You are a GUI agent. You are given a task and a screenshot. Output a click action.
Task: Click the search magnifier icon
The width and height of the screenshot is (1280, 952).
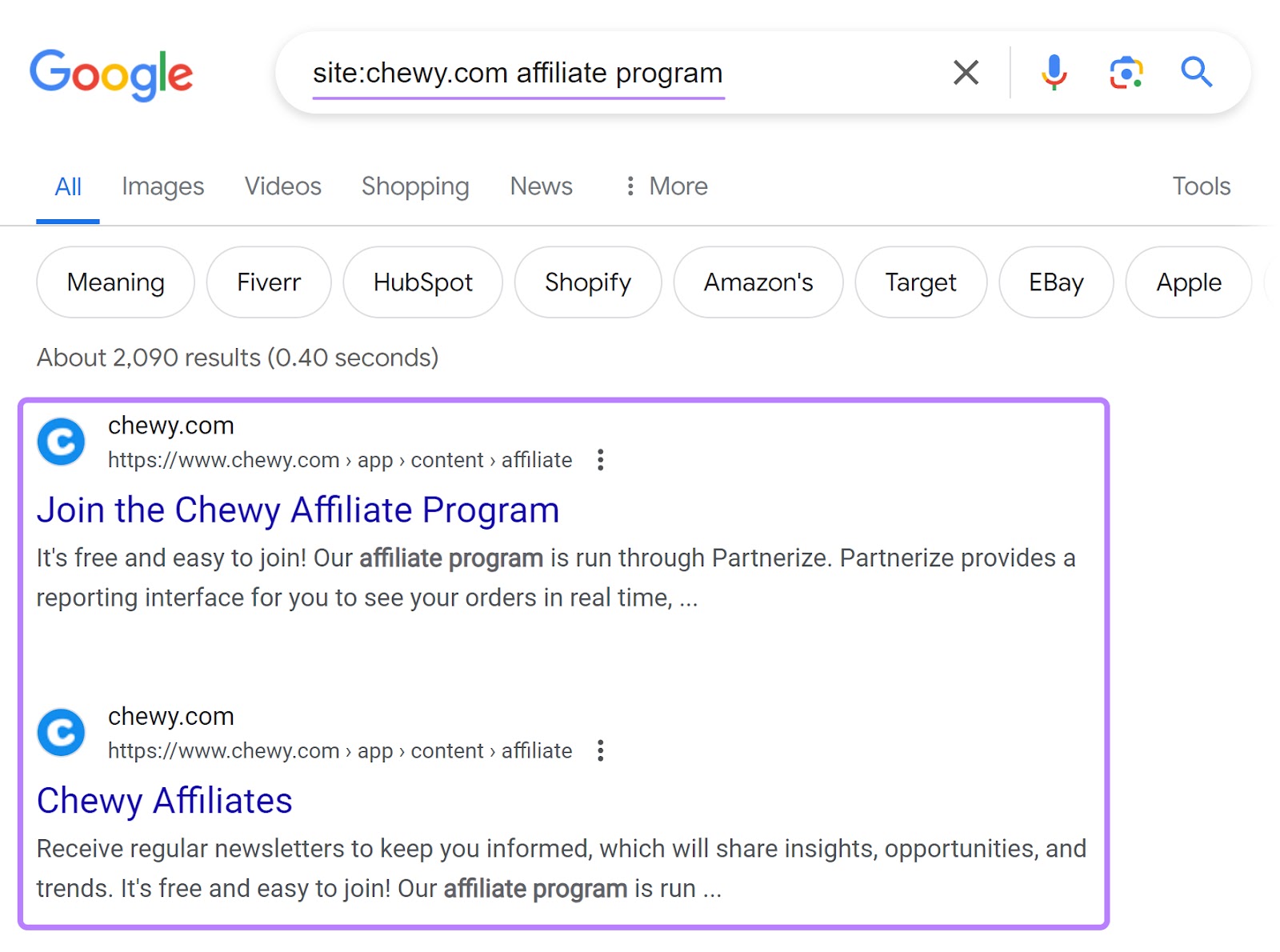pos(1196,72)
